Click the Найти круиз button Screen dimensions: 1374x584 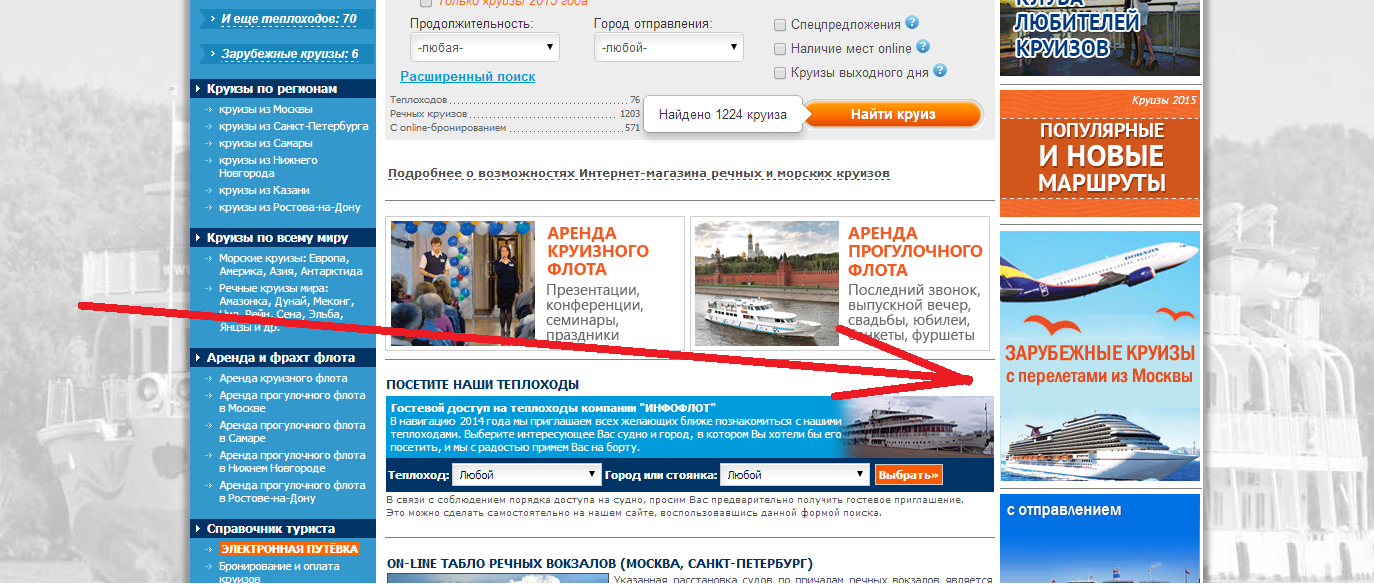point(893,114)
